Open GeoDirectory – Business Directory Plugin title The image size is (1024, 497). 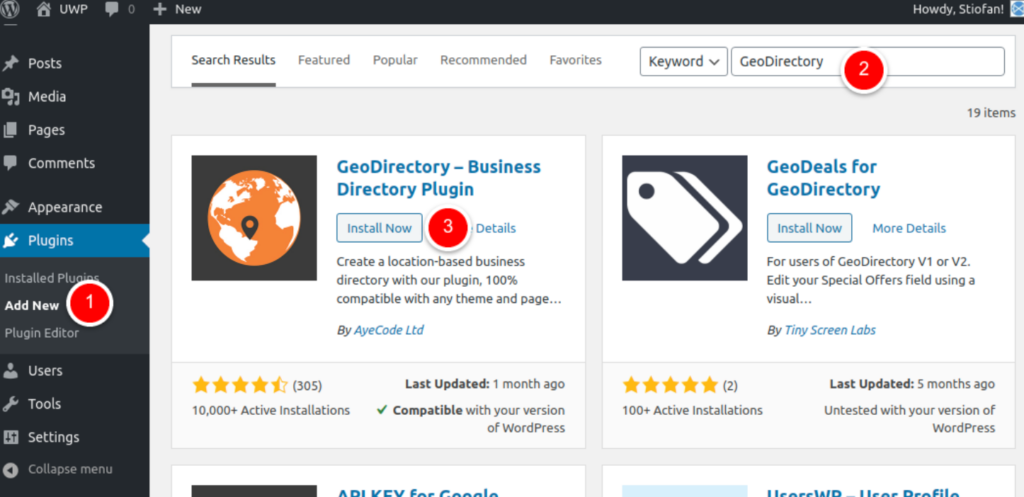438,178
